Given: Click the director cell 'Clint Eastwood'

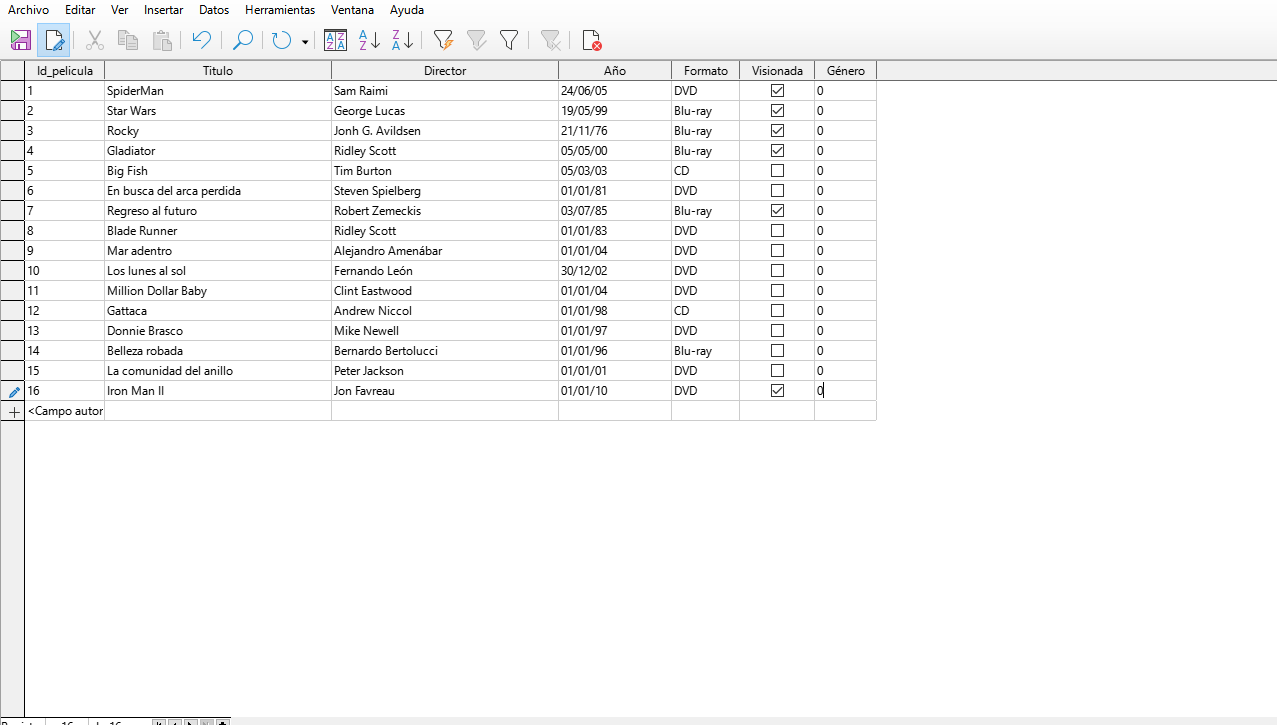Looking at the screenshot, I should click(445, 291).
